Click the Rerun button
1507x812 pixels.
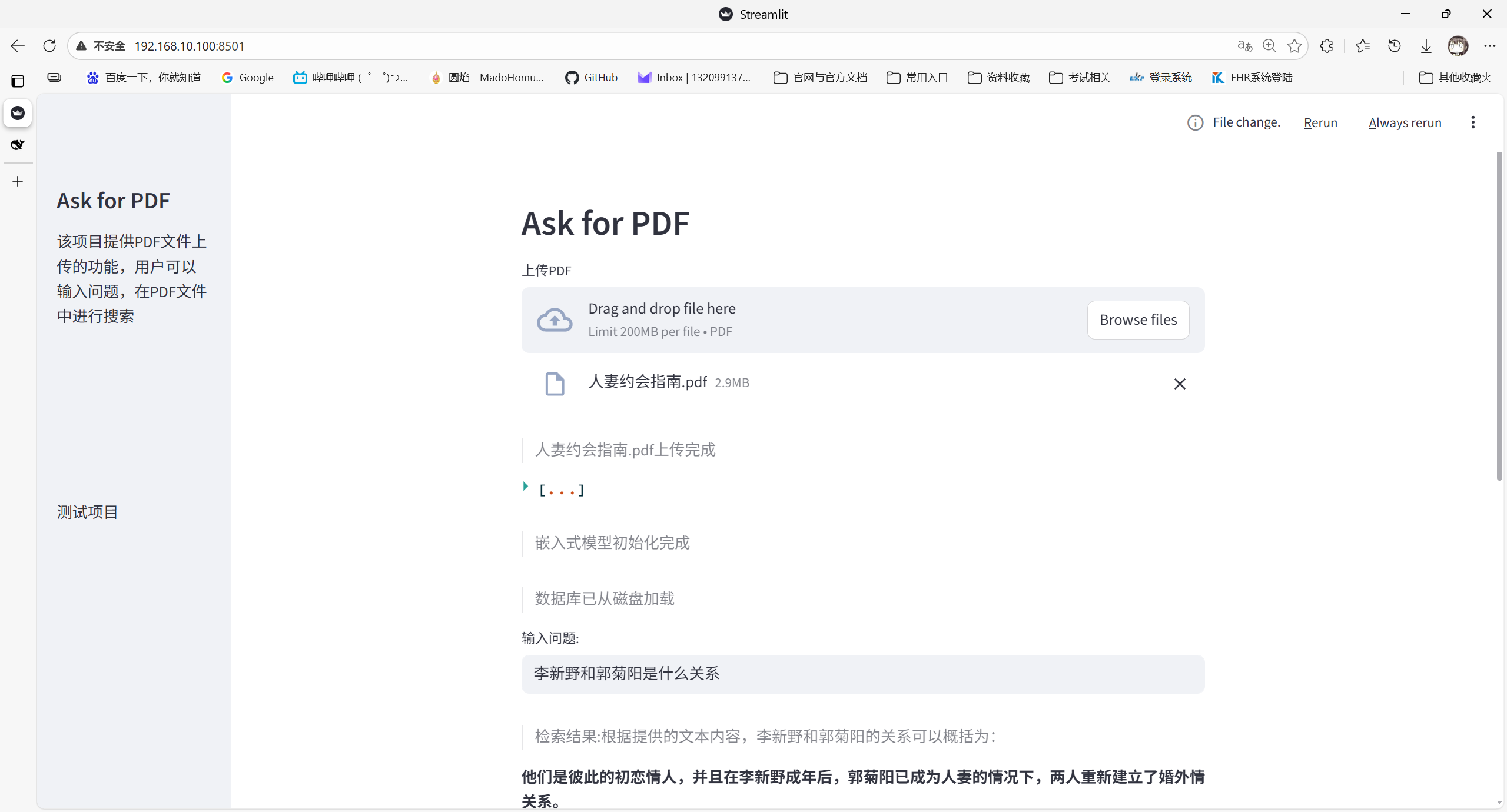click(1320, 122)
